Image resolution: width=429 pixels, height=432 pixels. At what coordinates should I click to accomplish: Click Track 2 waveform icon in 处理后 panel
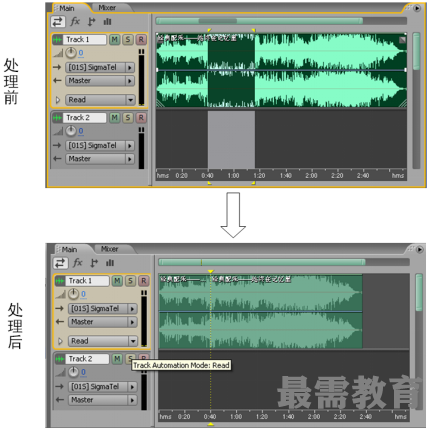point(60,359)
